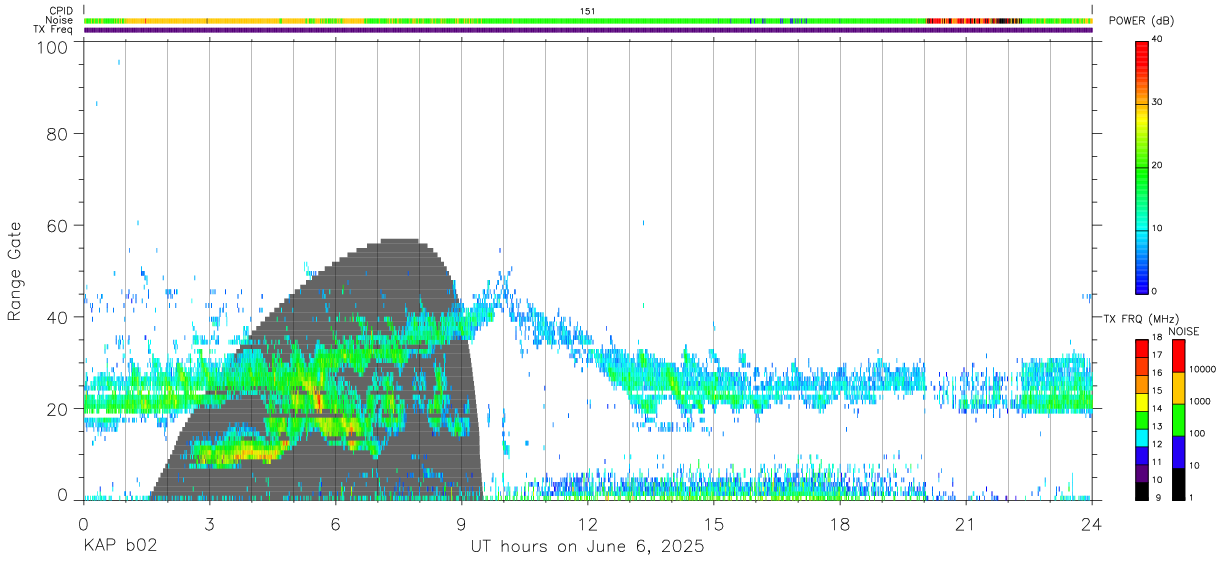Click the NOISE legend title above the noise scale
The width and height of the screenshot is (1228, 567).
coord(1183,331)
